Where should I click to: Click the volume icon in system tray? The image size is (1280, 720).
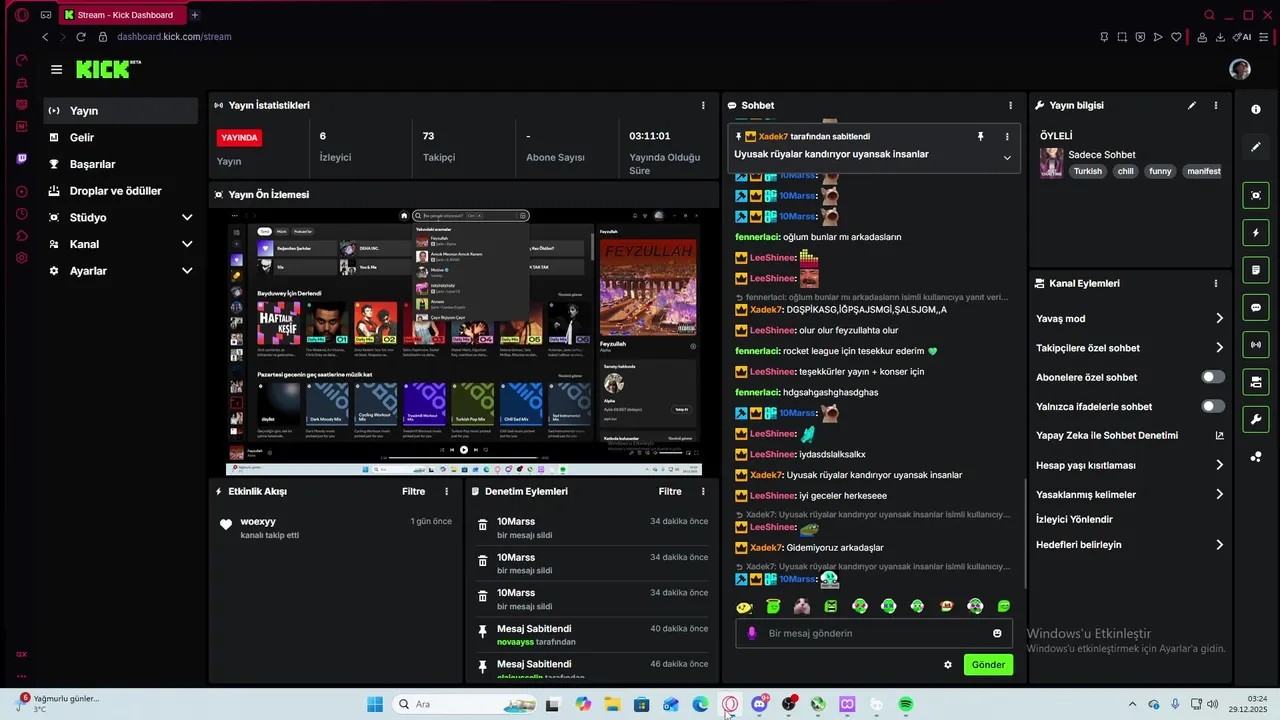[1213, 704]
